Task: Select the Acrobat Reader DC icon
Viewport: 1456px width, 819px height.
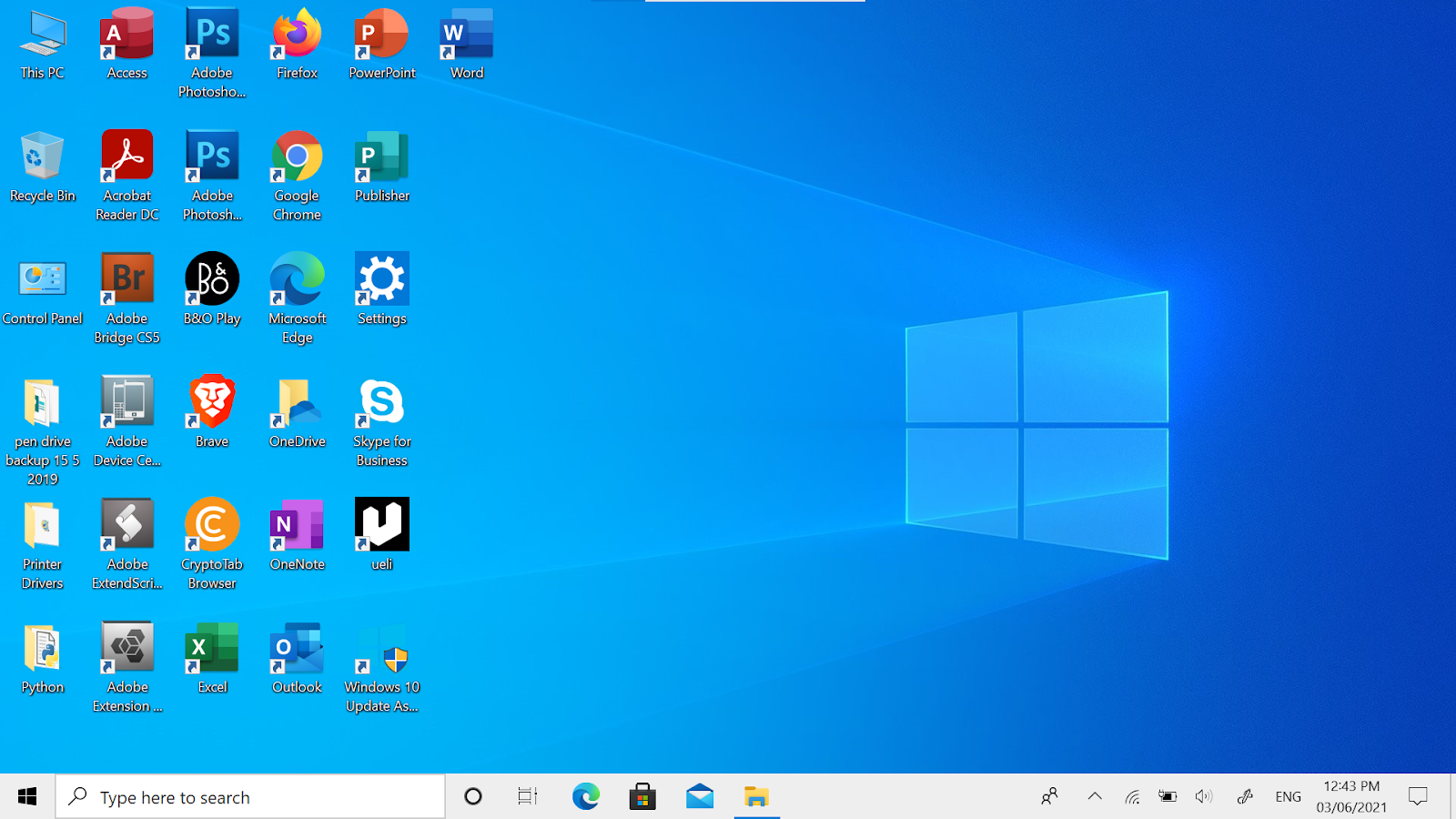Action: point(127,176)
